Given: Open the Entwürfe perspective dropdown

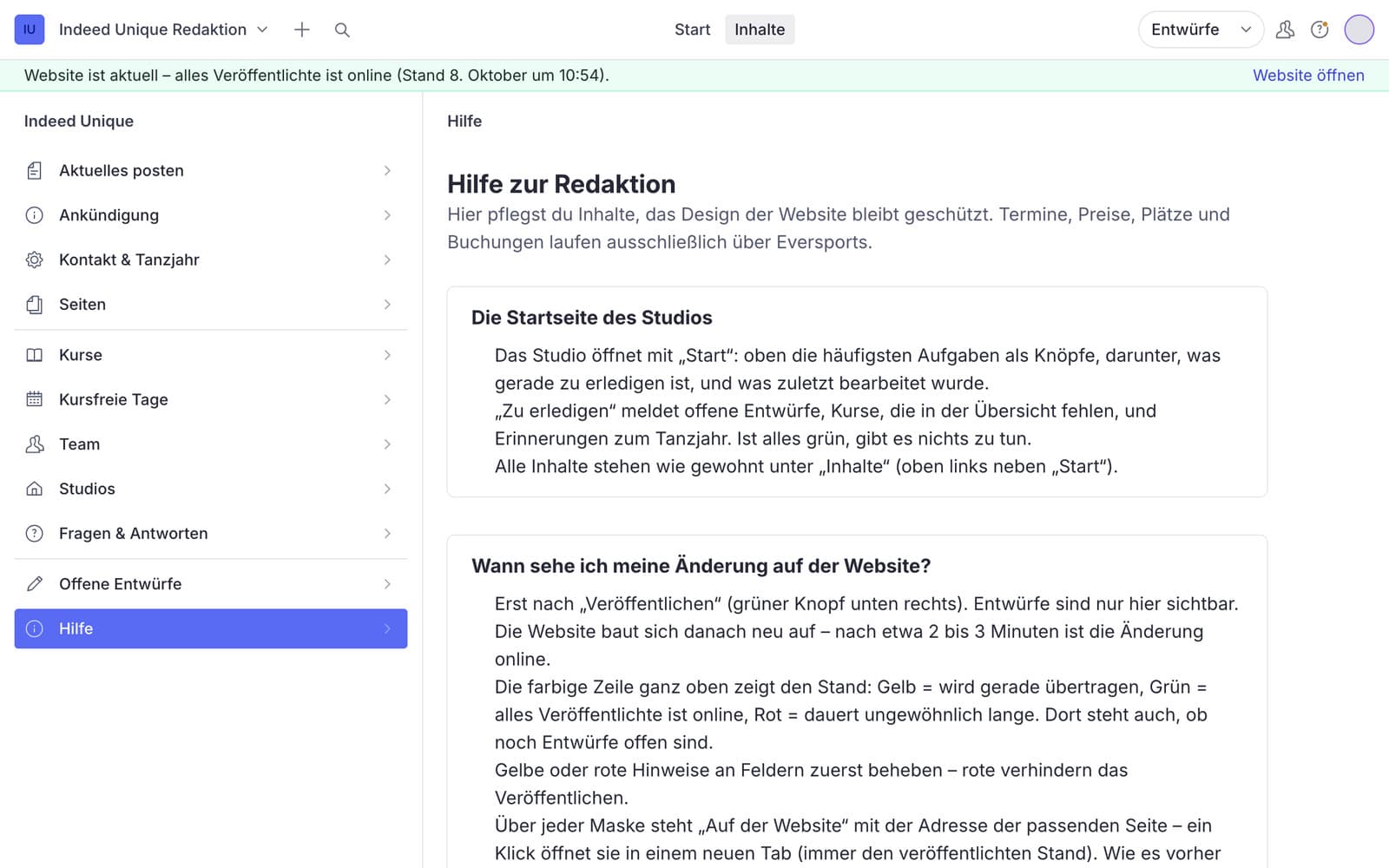Looking at the screenshot, I should click(1201, 30).
